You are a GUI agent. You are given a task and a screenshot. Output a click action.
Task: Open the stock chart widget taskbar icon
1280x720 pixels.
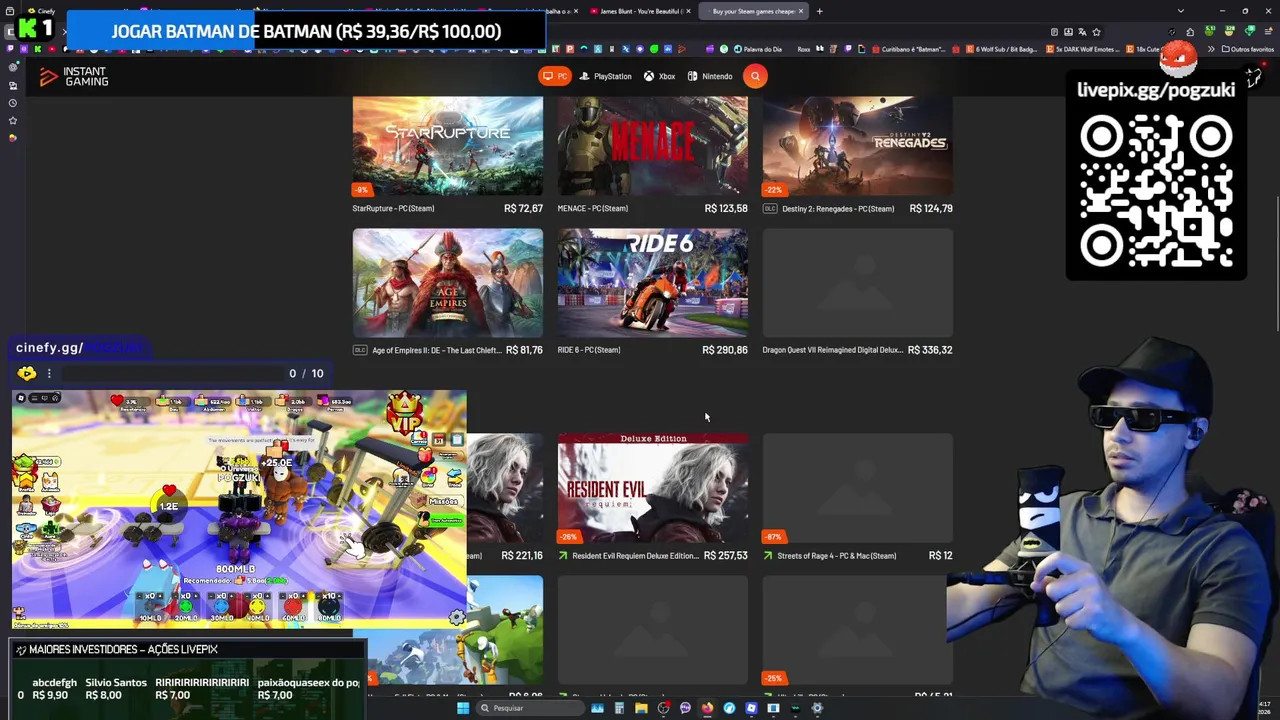(x=597, y=708)
